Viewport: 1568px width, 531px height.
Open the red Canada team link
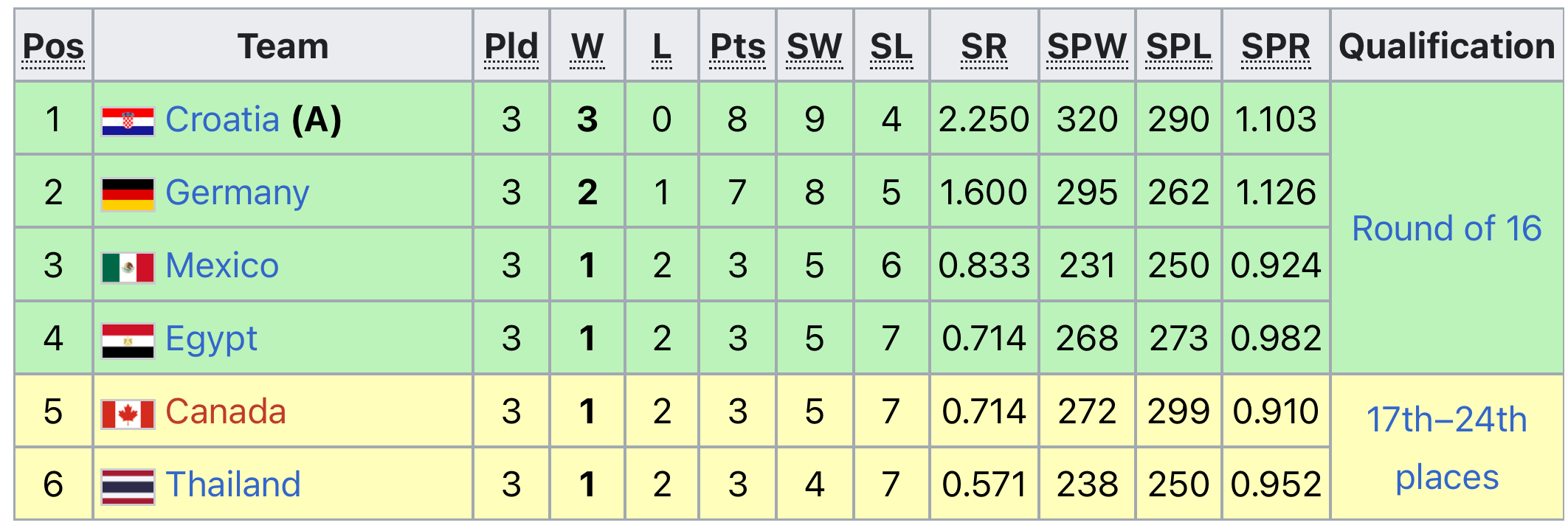(x=225, y=412)
